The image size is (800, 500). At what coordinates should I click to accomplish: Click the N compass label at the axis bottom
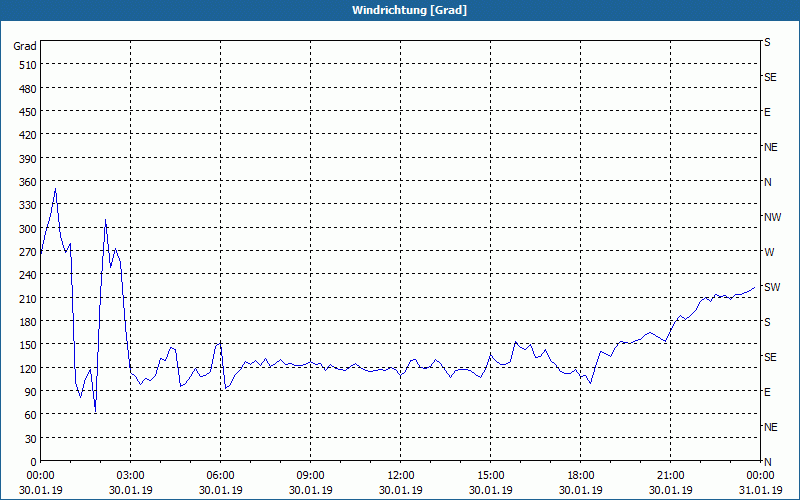(x=768, y=462)
